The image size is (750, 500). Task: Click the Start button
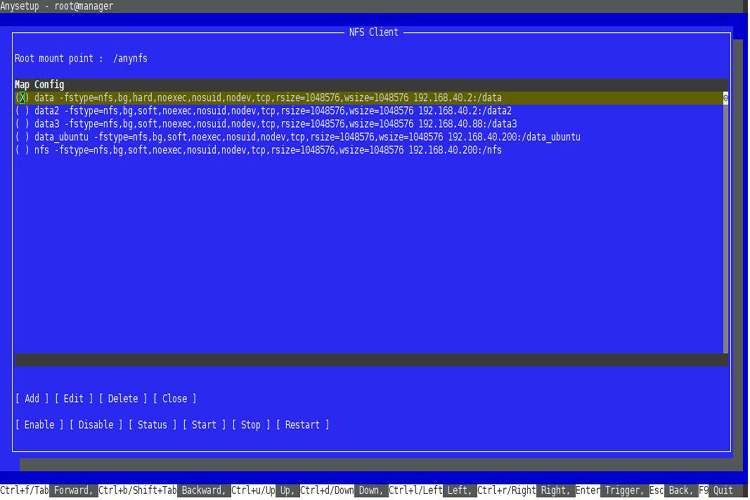204,425
